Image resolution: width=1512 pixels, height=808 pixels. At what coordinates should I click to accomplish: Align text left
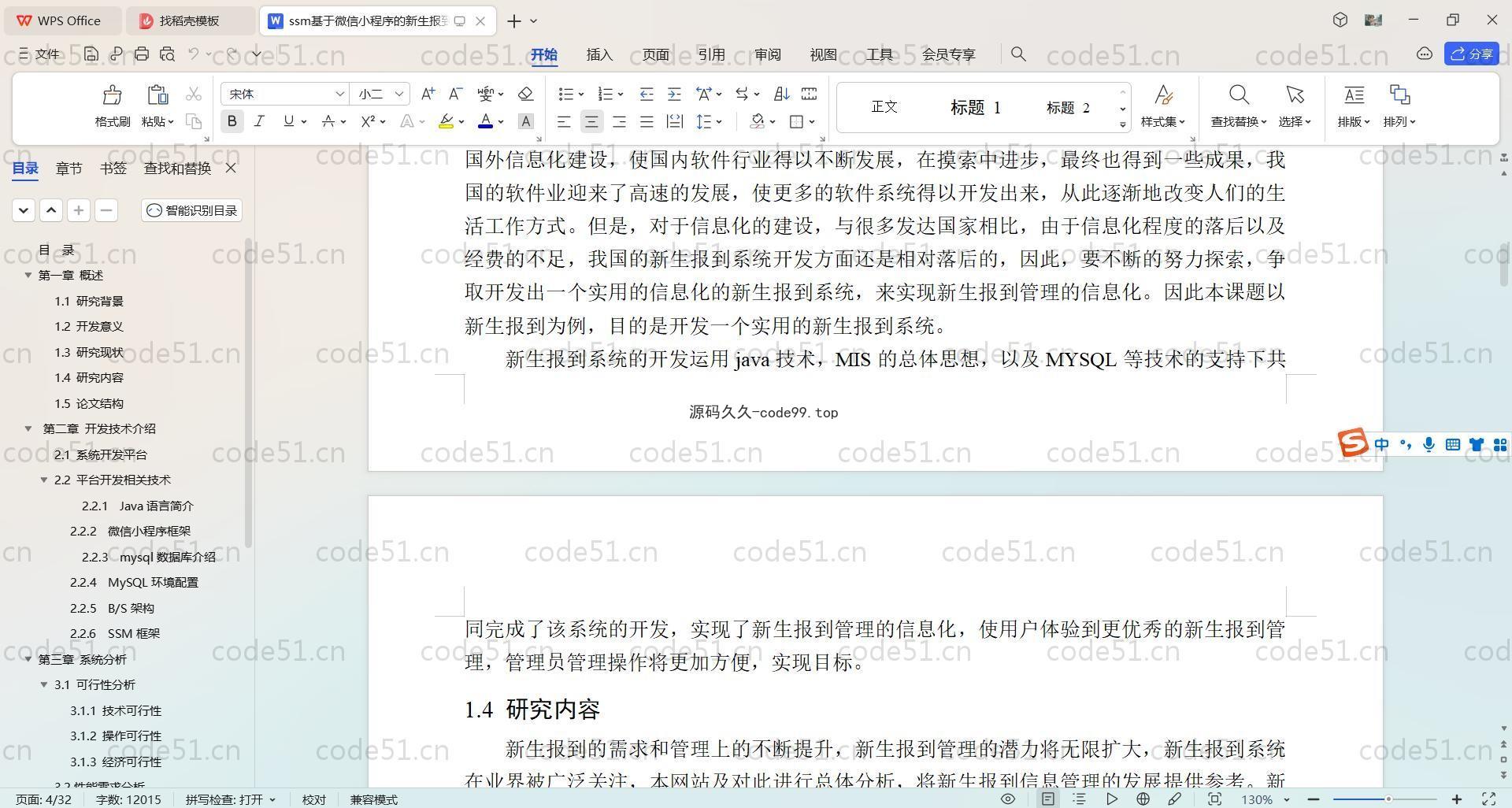point(564,121)
